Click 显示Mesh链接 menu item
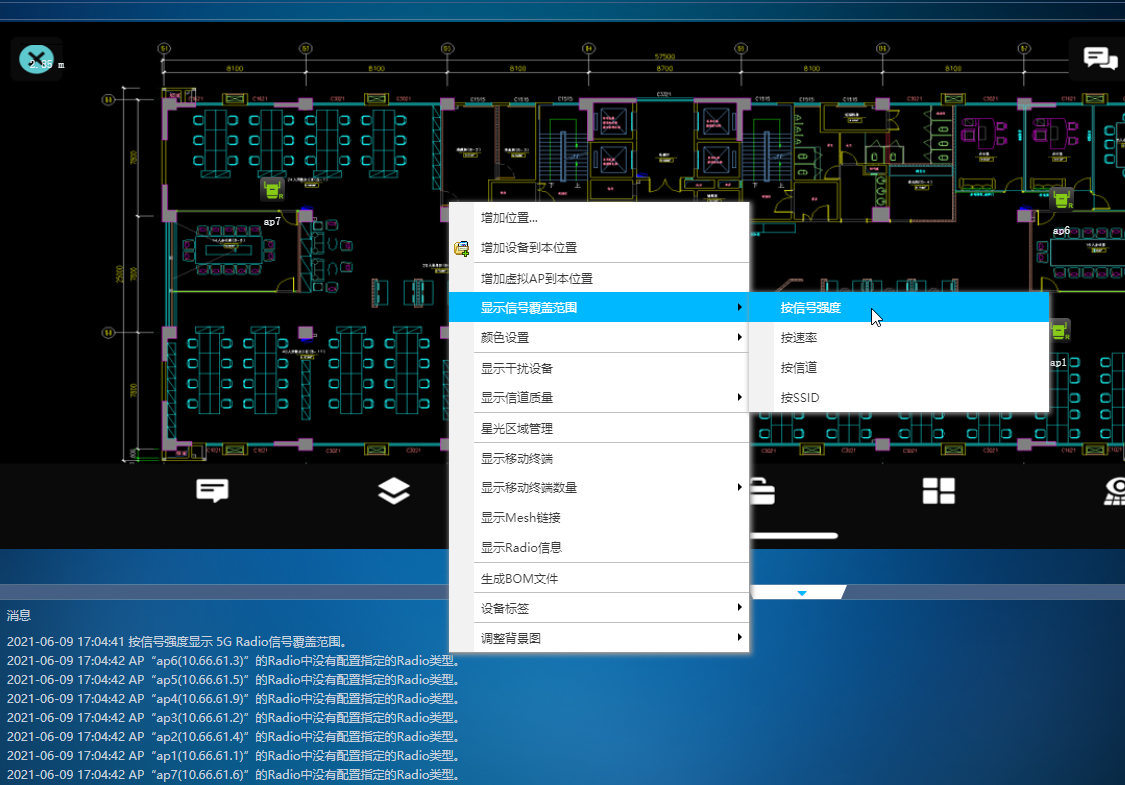The width and height of the screenshot is (1125, 785). (599, 517)
